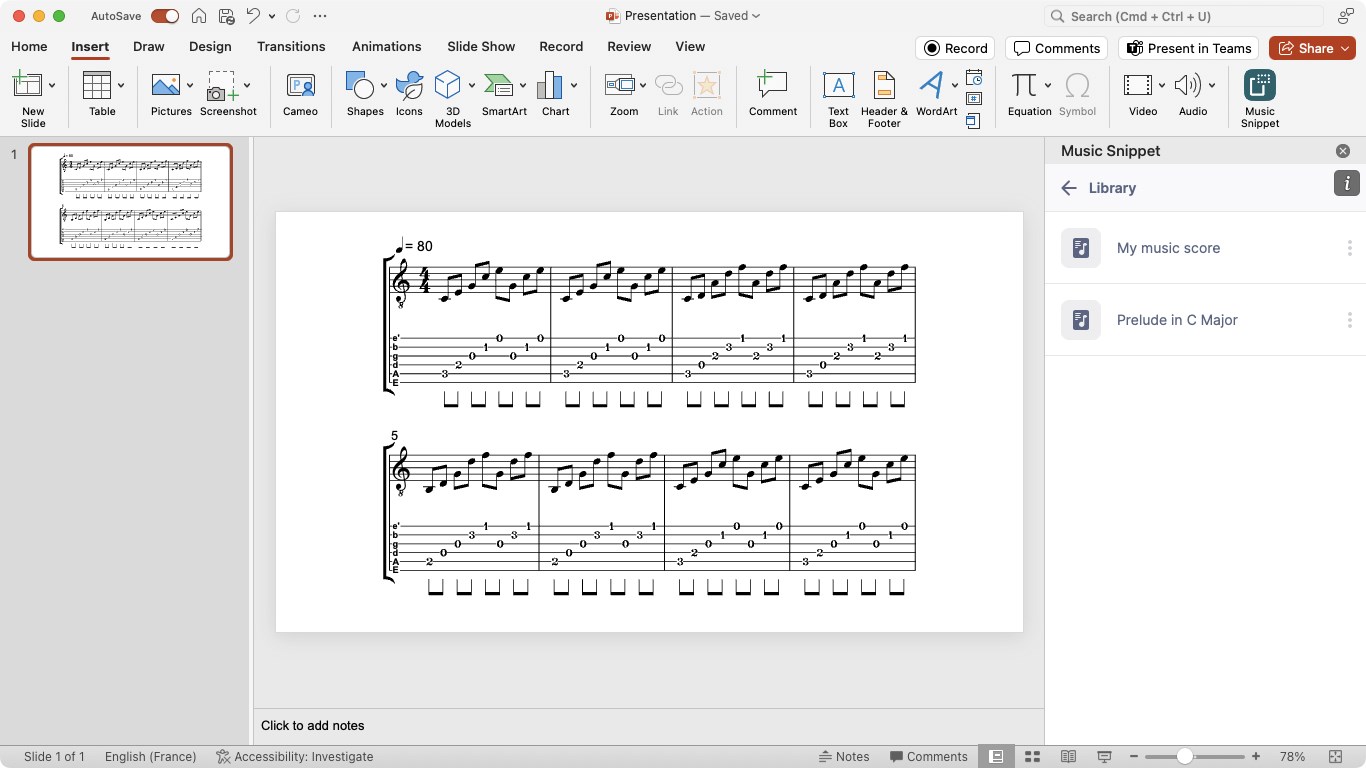Screen dimensions: 1366x768
Task: Click Fit slide to window icon
Action: [1335, 757]
